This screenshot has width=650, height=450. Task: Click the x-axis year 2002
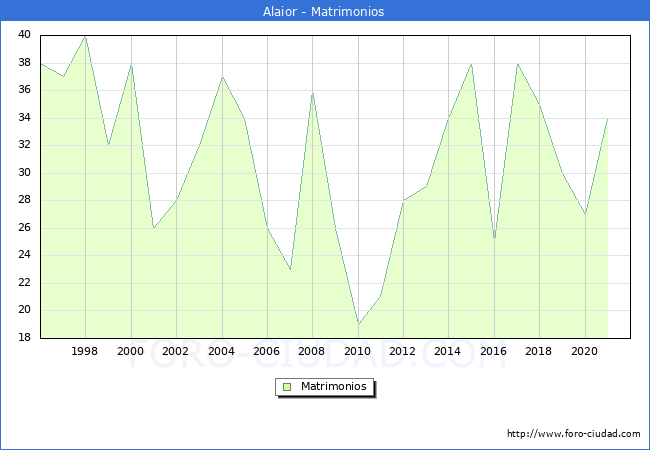[176, 351]
